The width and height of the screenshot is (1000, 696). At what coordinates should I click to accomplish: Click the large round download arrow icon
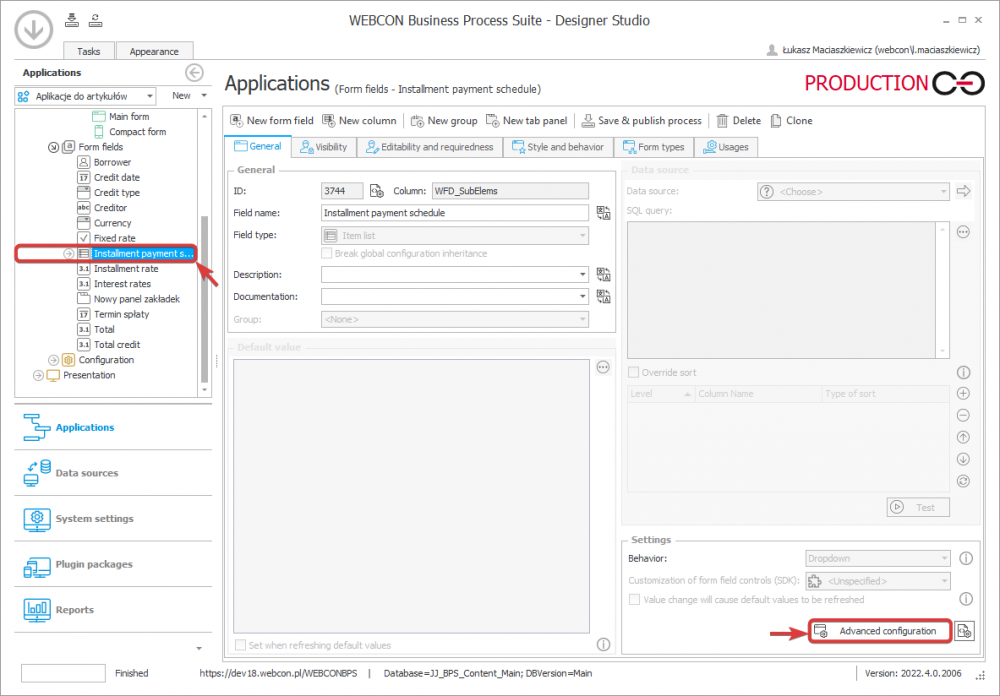[33, 29]
